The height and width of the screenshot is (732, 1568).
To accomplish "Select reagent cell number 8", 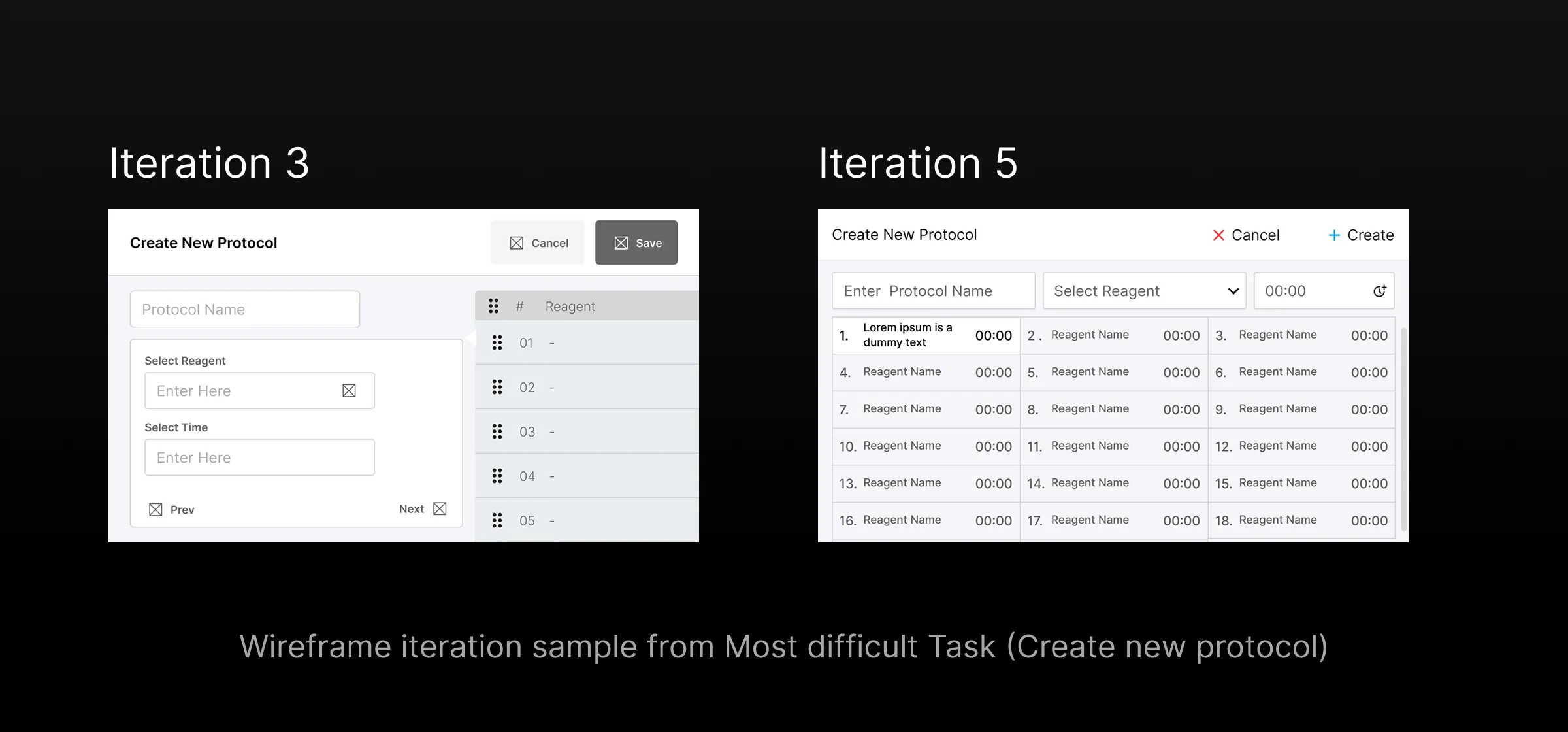I will [x=1114, y=410].
